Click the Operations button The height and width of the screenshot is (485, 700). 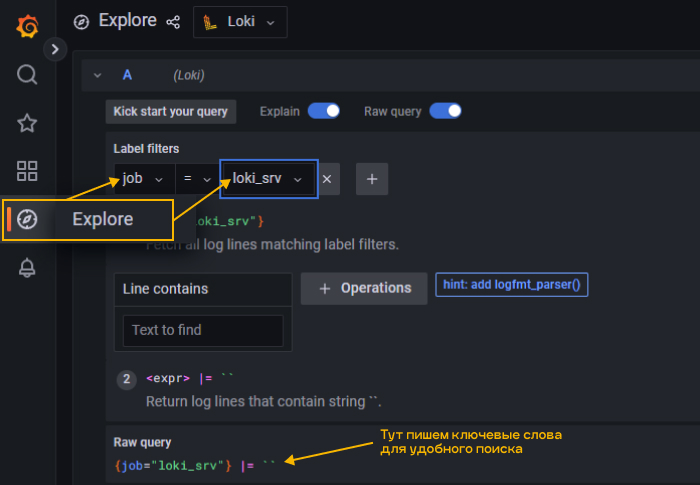[364, 288]
